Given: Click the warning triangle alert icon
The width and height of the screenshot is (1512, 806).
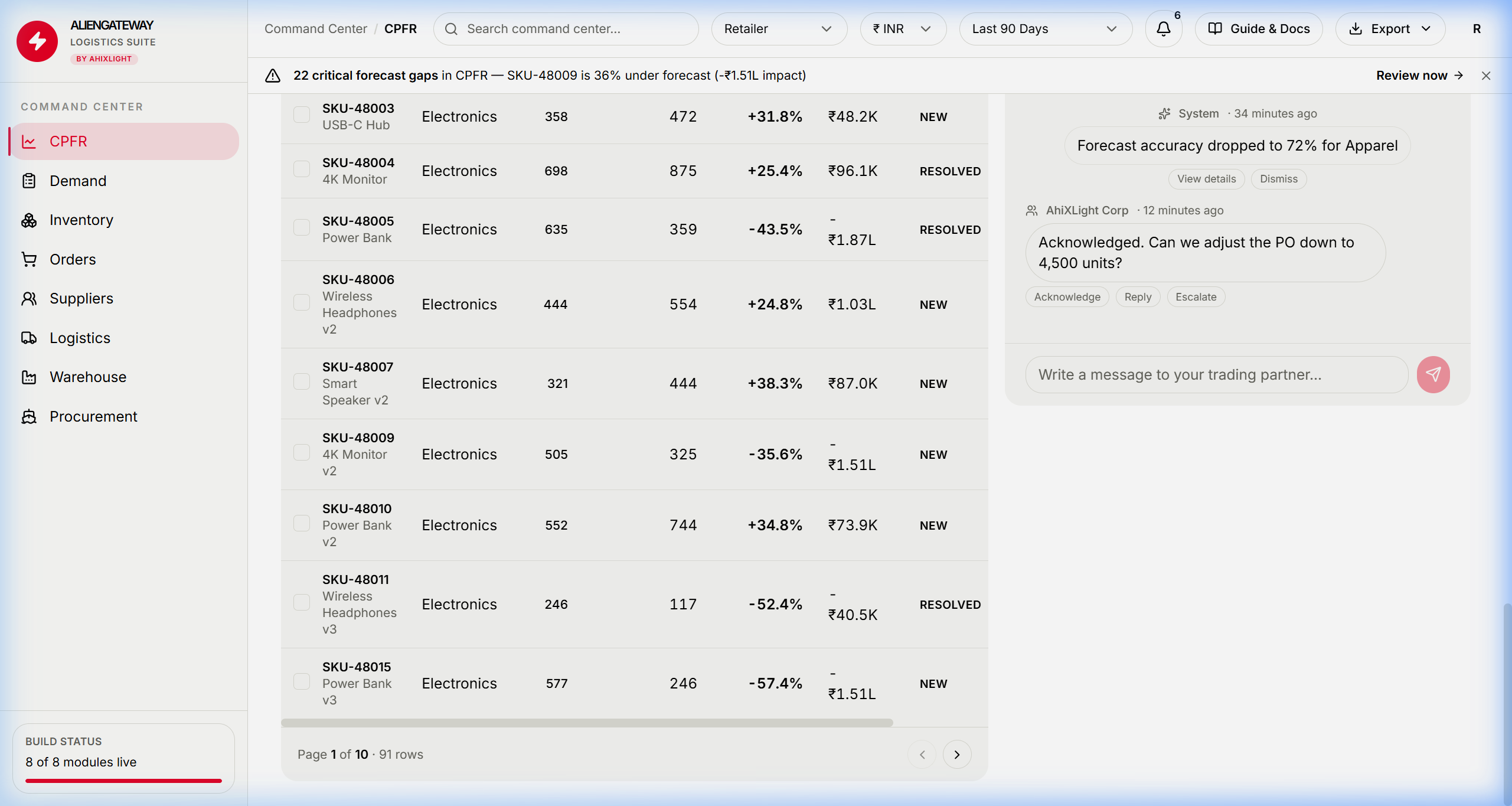Looking at the screenshot, I should coord(273,76).
